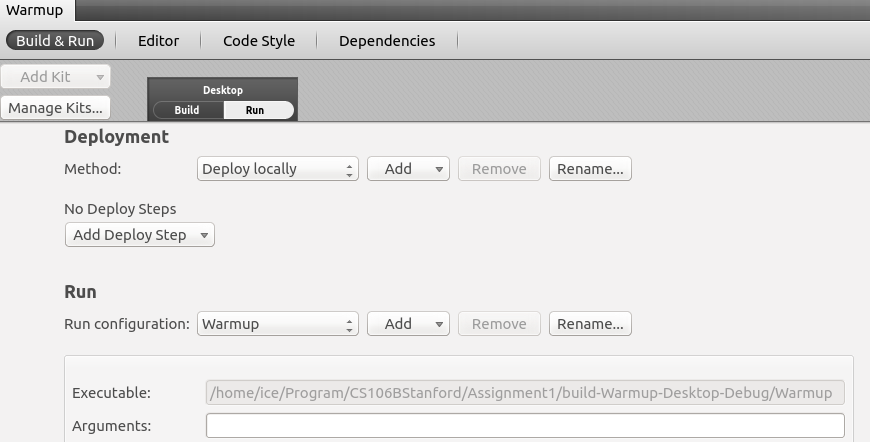Open the Deploy locally method combo box

point(277,169)
